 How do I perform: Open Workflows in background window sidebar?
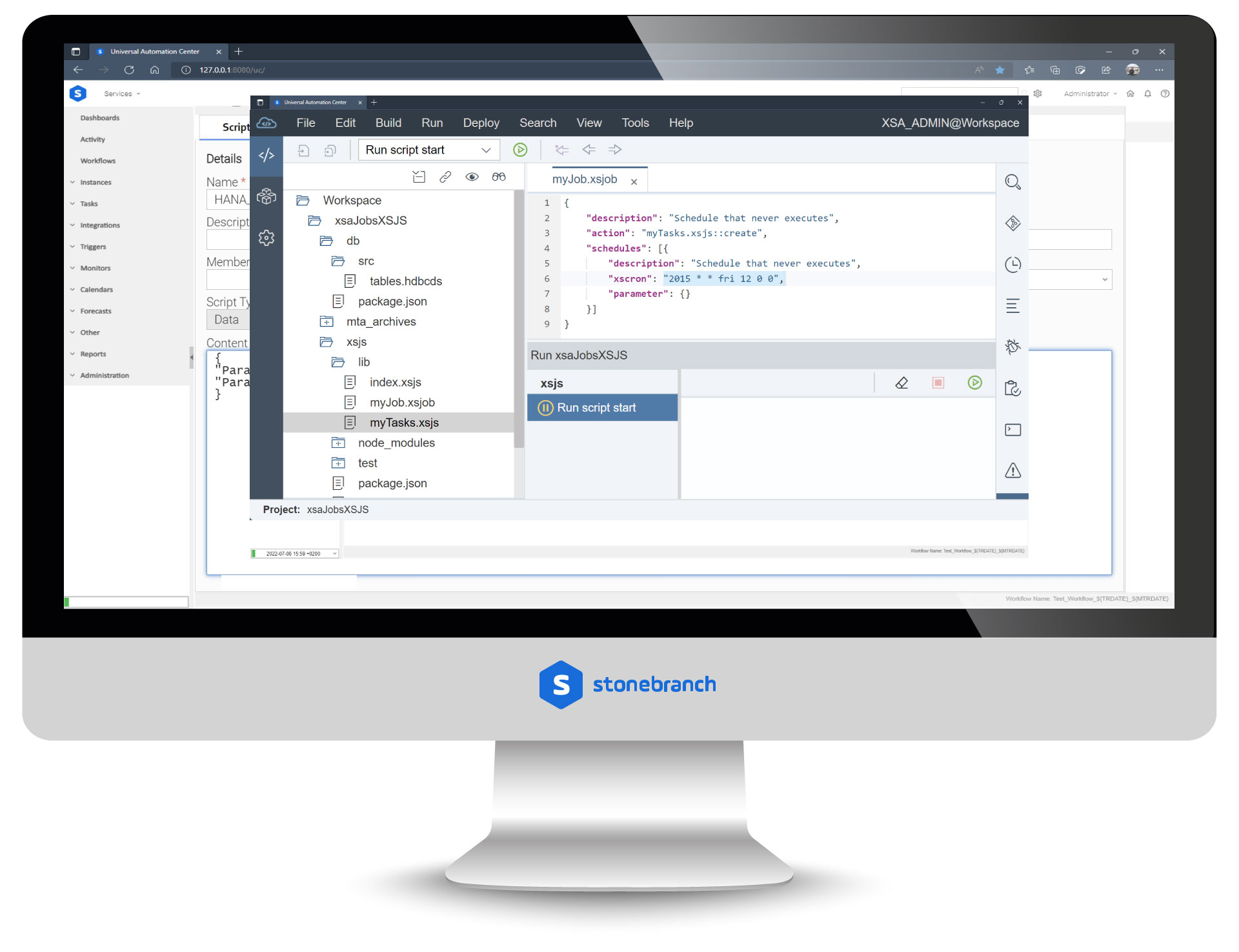point(97,161)
